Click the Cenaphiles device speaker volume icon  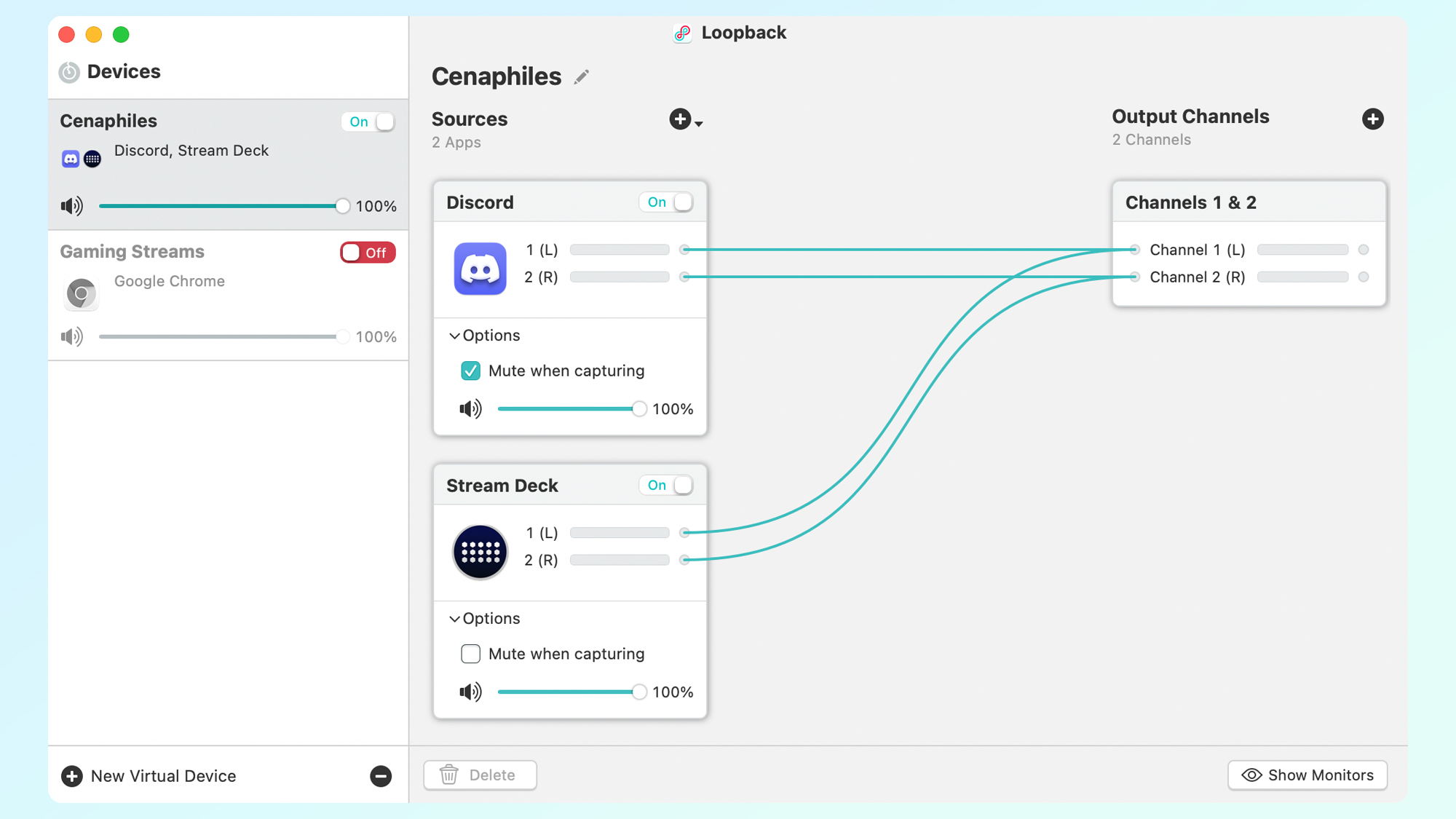click(72, 206)
